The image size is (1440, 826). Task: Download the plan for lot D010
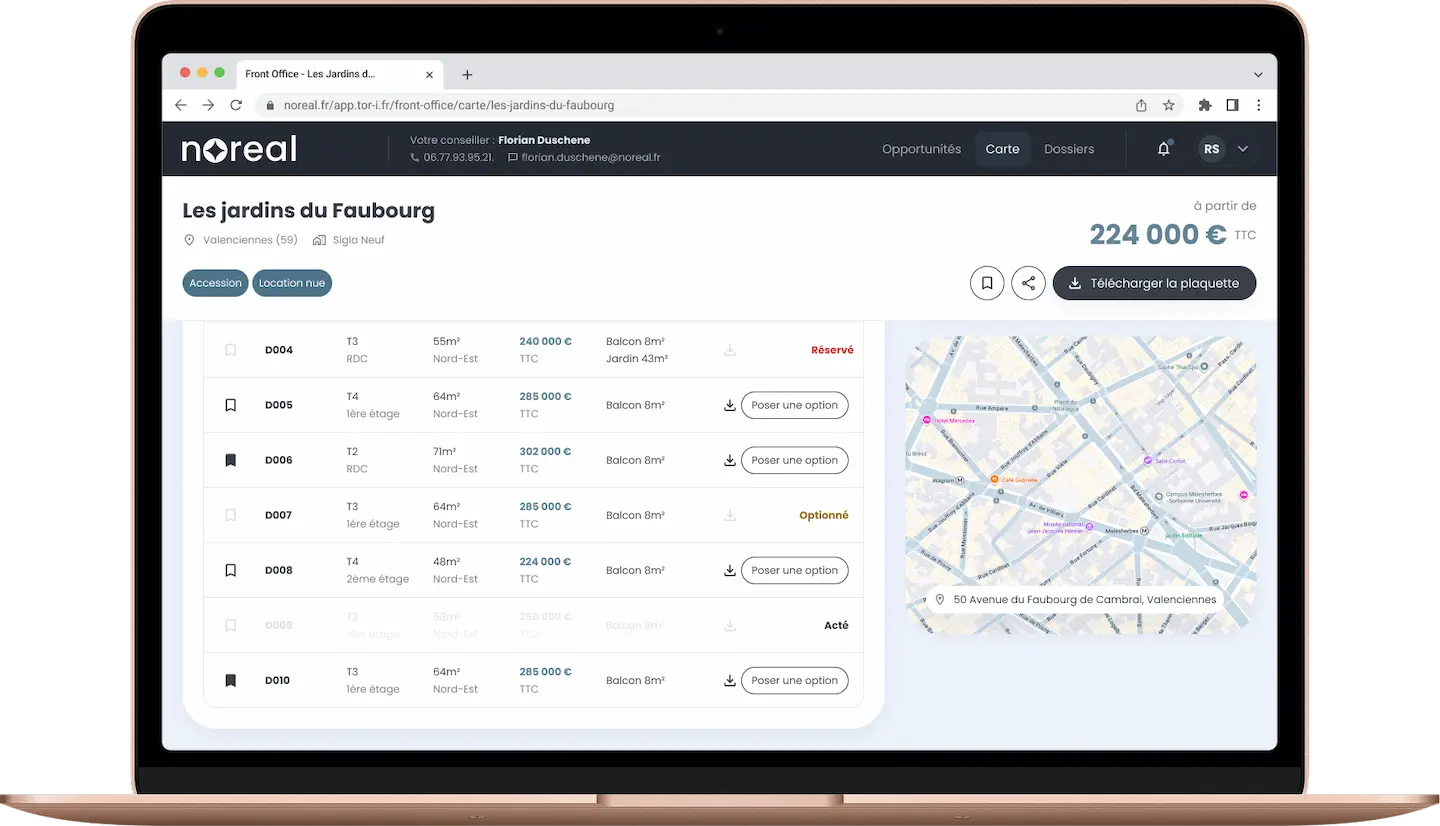pos(730,680)
